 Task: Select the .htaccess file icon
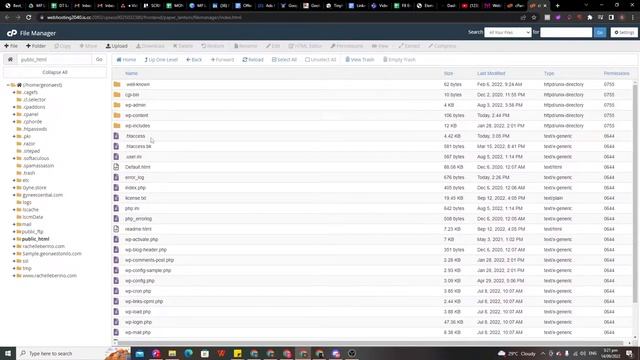[116, 136]
